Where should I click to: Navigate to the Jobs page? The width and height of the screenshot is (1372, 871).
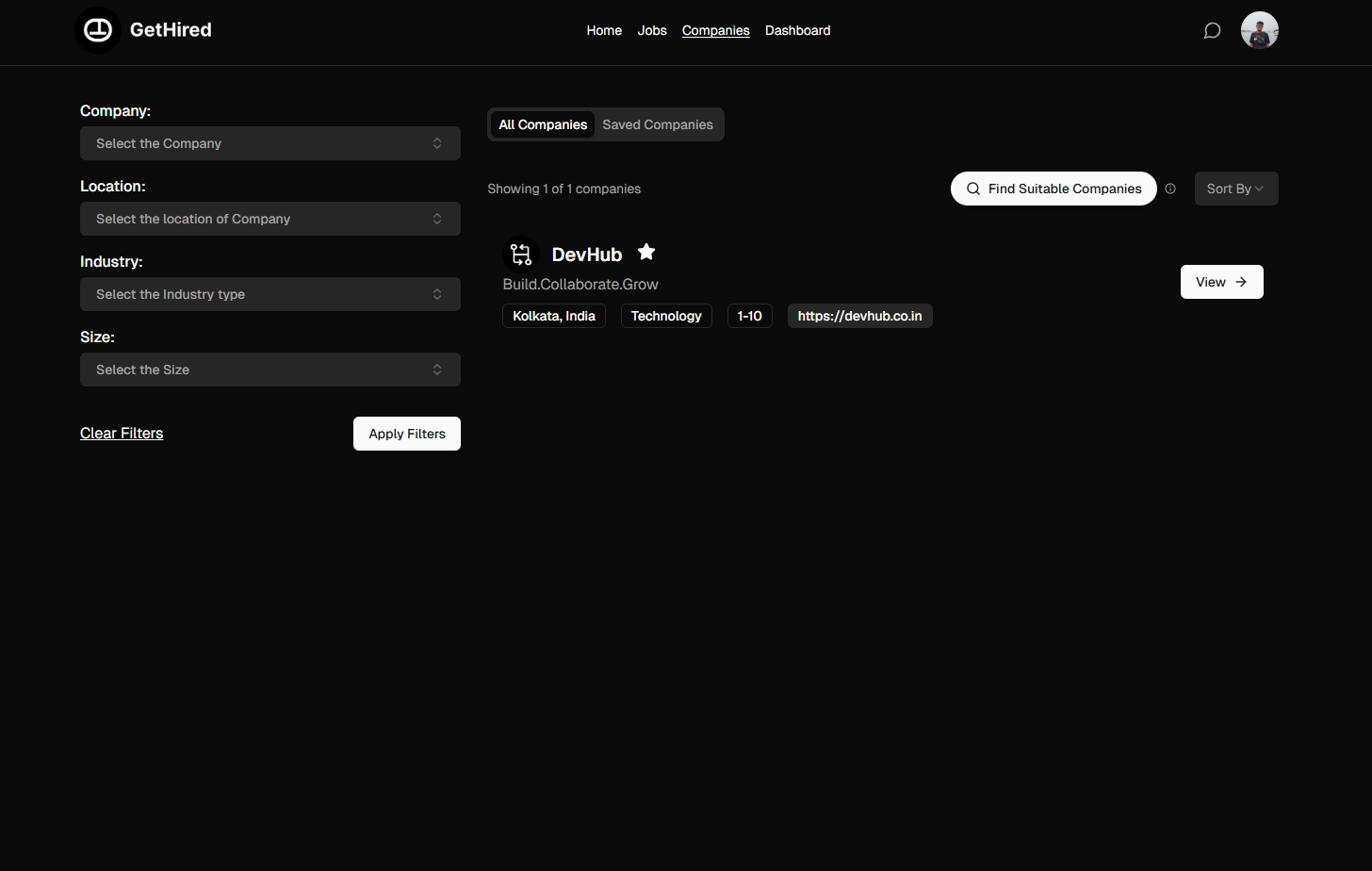pos(652,30)
